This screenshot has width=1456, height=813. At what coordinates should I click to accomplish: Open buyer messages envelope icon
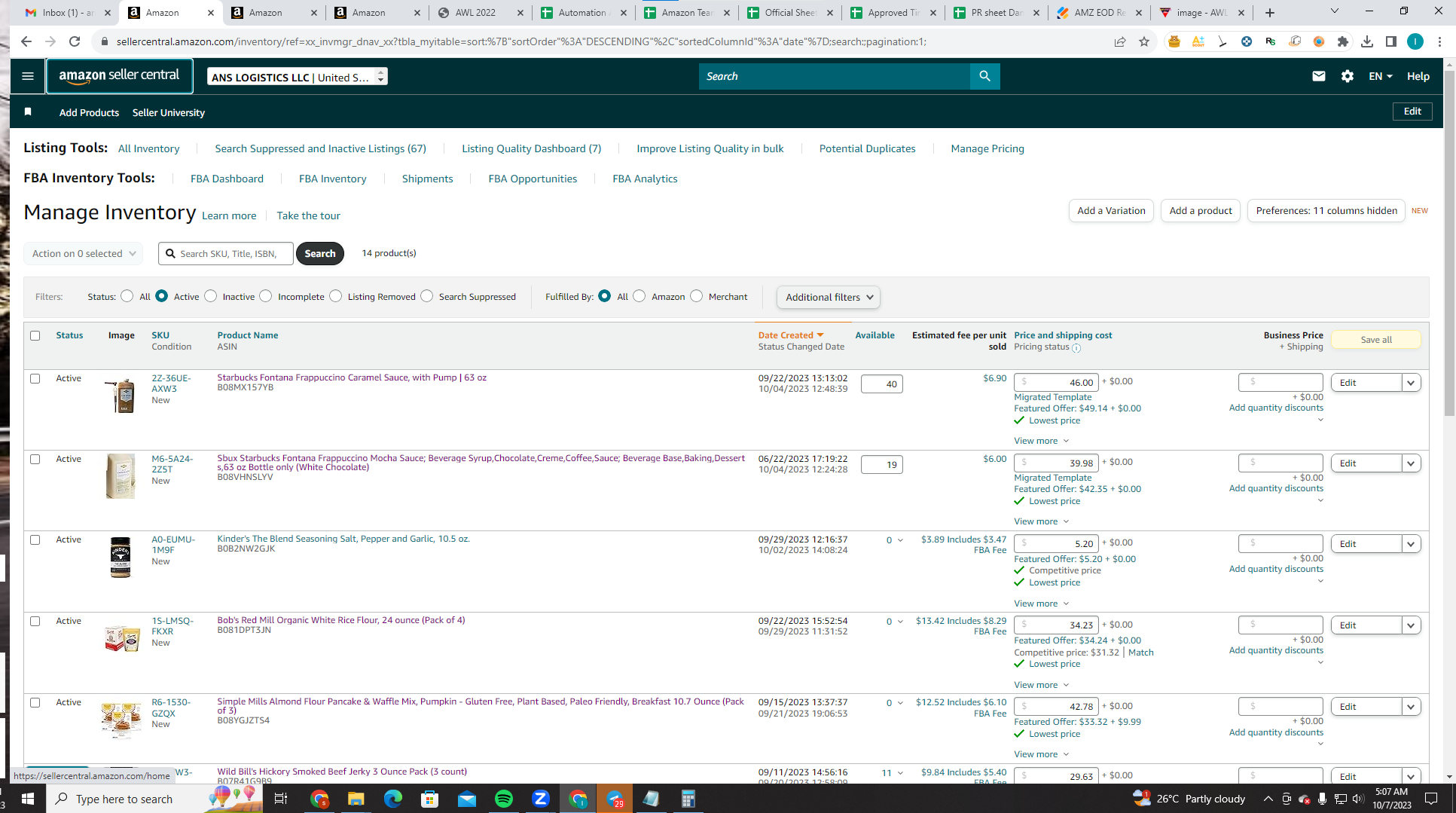[x=1318, y=76]
